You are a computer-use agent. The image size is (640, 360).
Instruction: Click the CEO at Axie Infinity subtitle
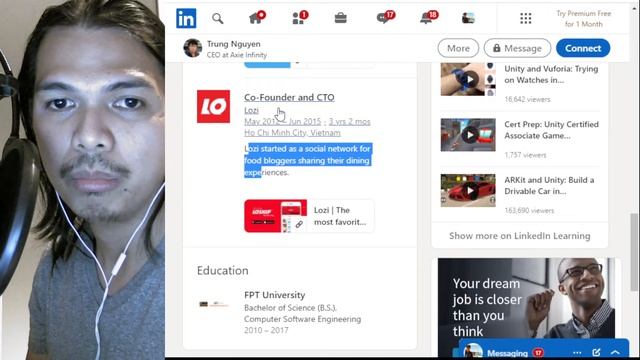[x=236, y=55]
